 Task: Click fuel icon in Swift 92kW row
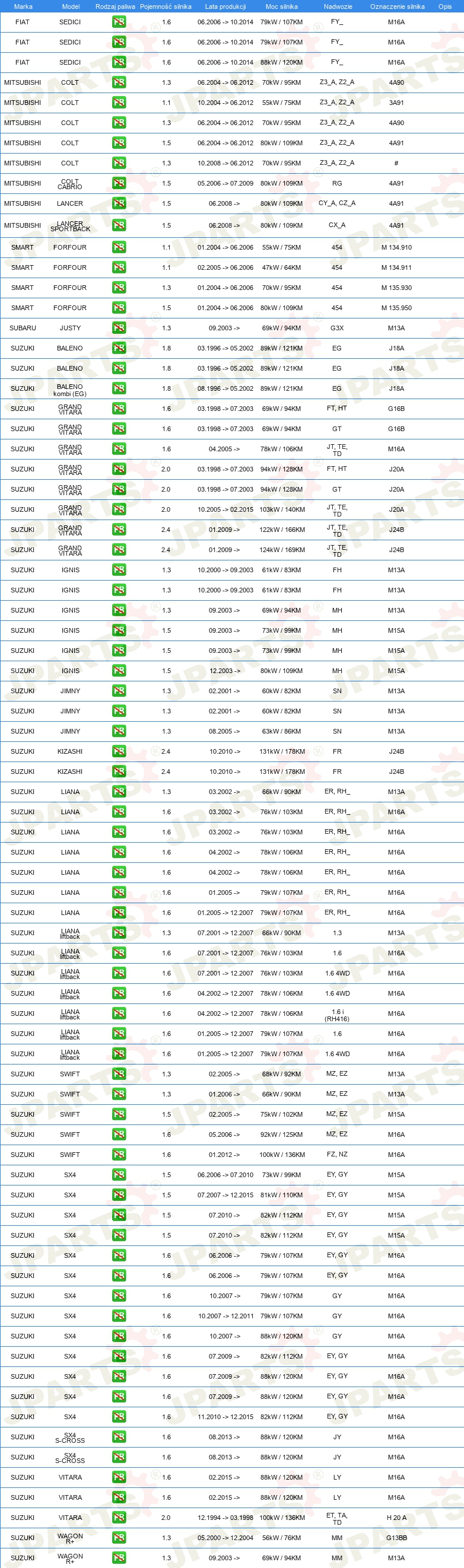(119, 1134)
